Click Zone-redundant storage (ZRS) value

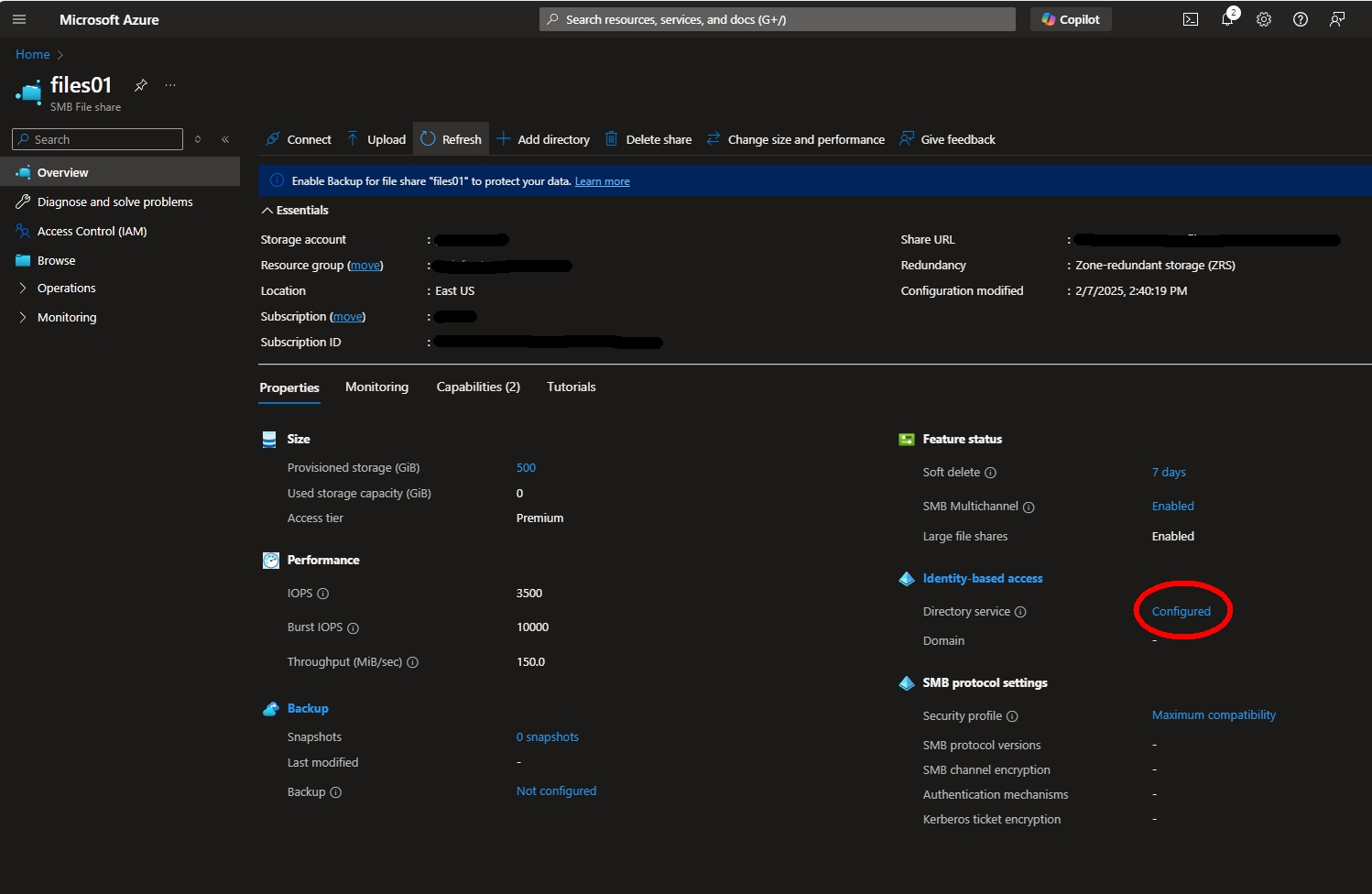pos(1155,266)
